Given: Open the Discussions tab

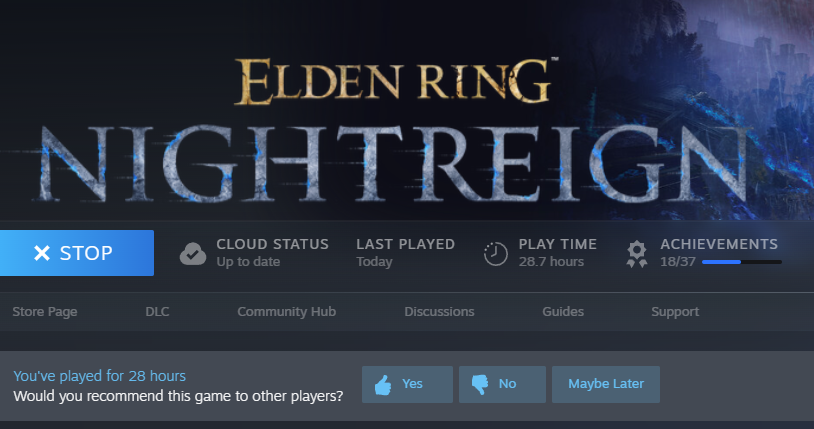Looking at the screenshot, I should click(x=439, y=312).
